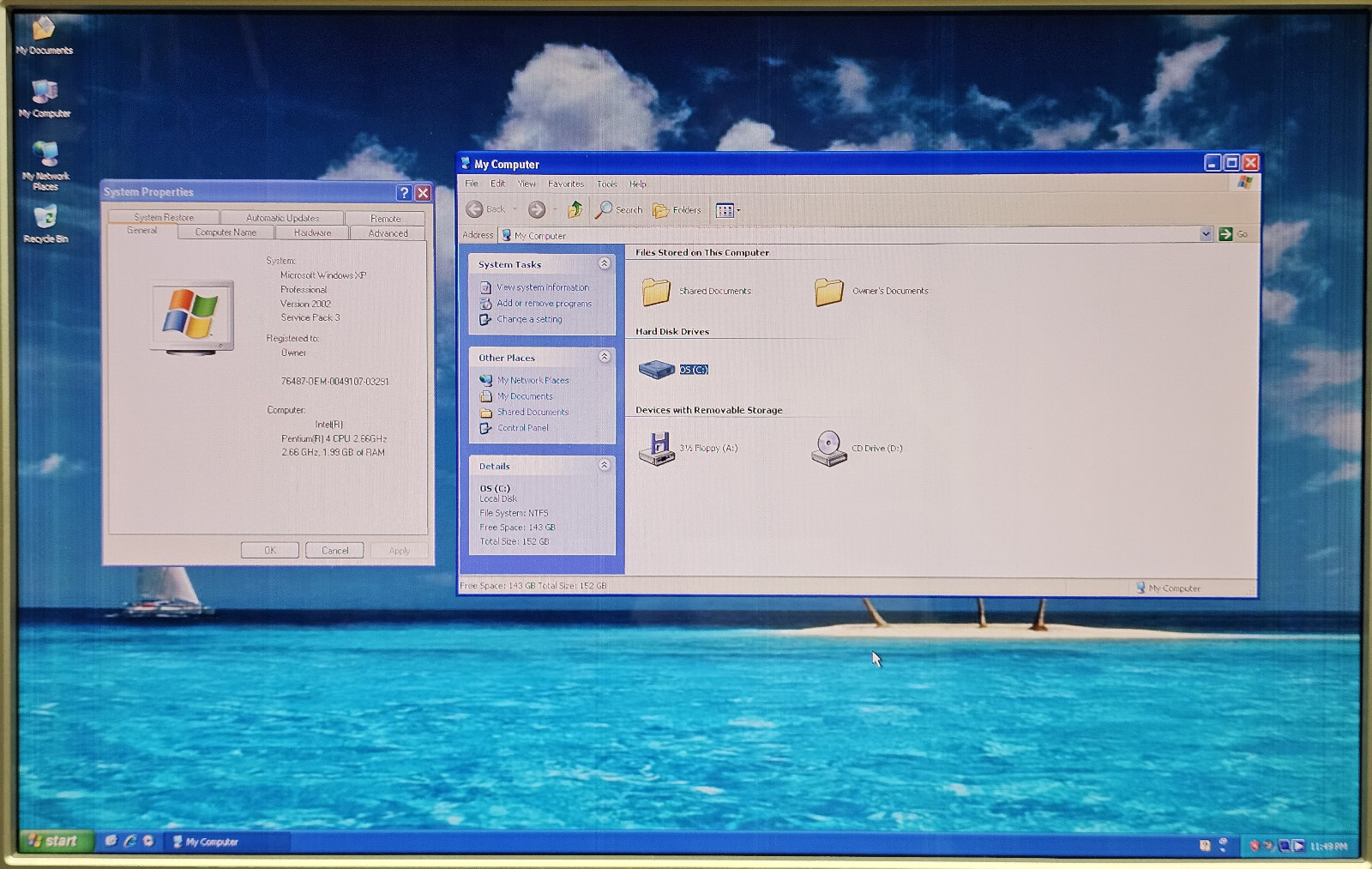Click the Start button

point(54,841)
